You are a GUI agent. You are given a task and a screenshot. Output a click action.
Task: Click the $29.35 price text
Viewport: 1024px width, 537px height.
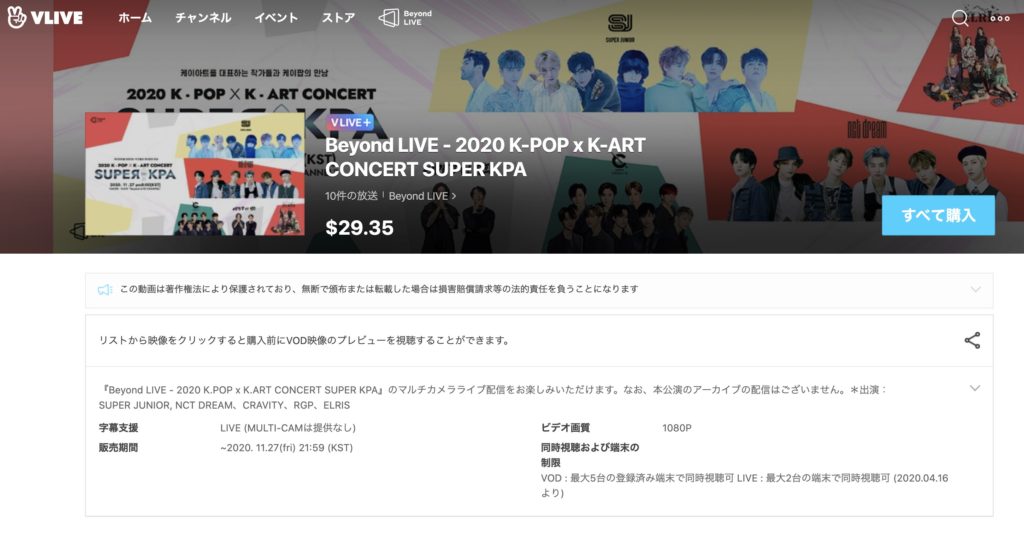(360, 227)
